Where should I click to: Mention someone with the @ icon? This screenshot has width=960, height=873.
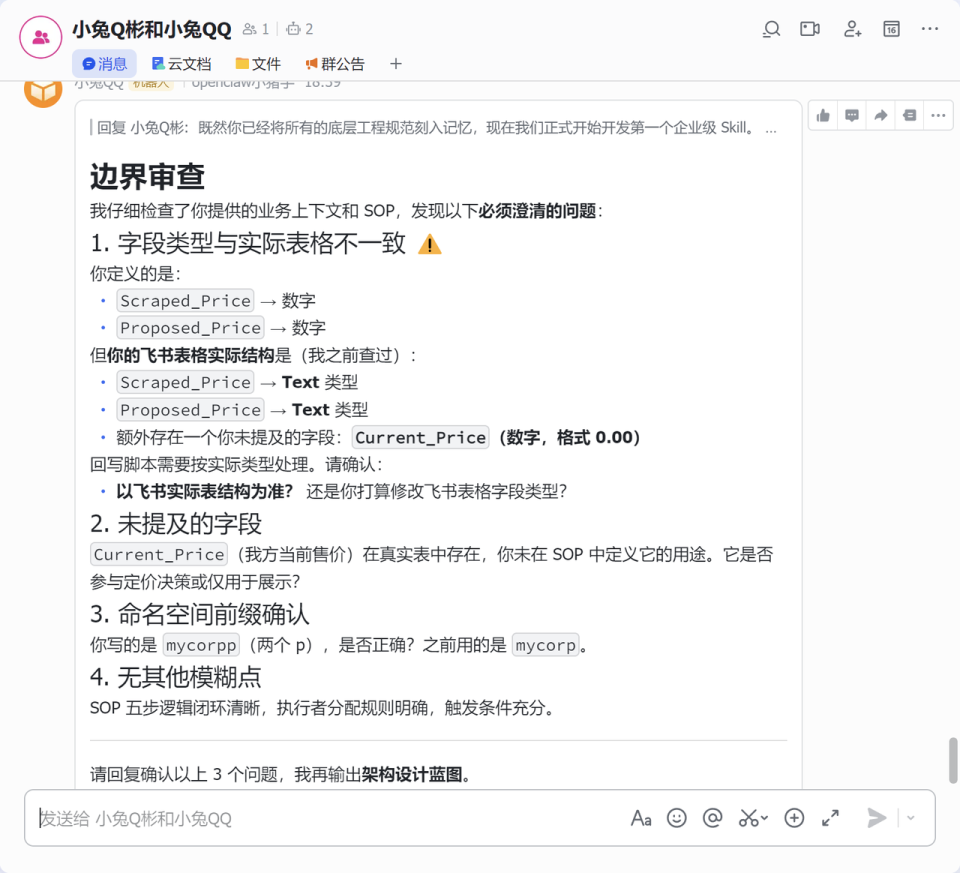click(x=712, y=818)
